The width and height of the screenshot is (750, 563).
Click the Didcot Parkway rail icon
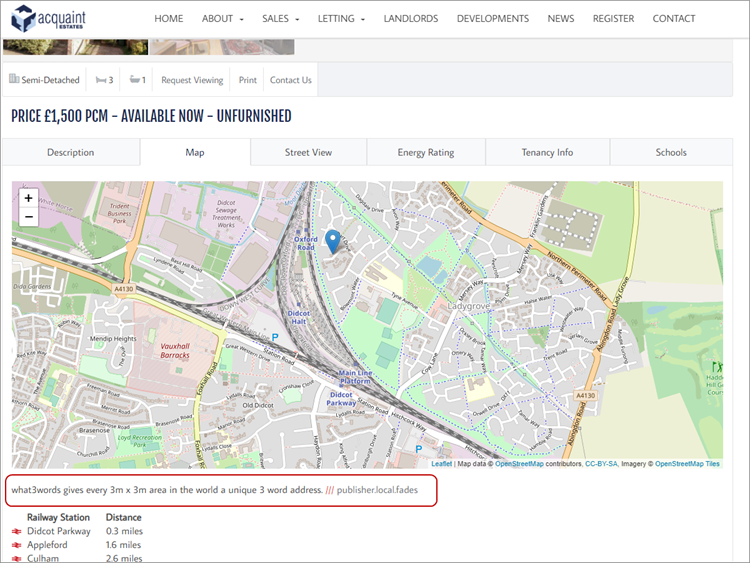click(17, 532)
